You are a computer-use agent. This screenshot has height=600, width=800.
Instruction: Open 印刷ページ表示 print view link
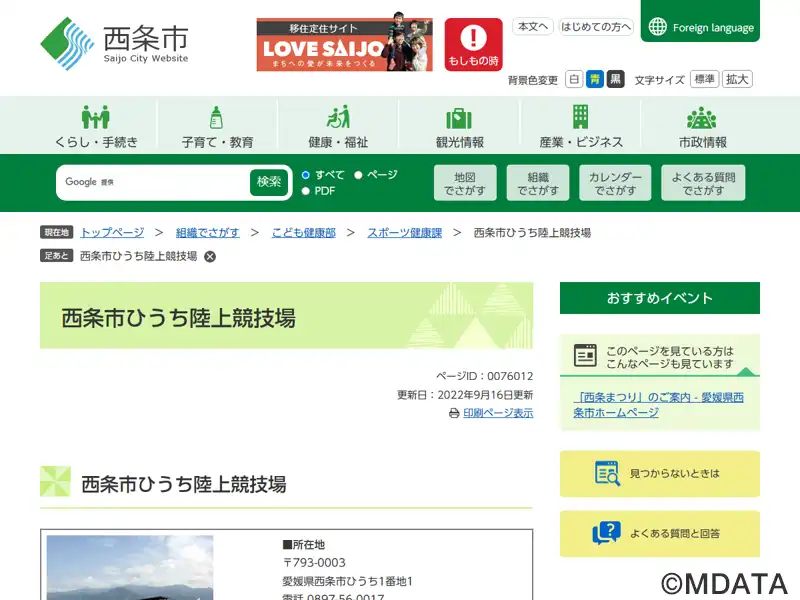(x=498, y=413)
